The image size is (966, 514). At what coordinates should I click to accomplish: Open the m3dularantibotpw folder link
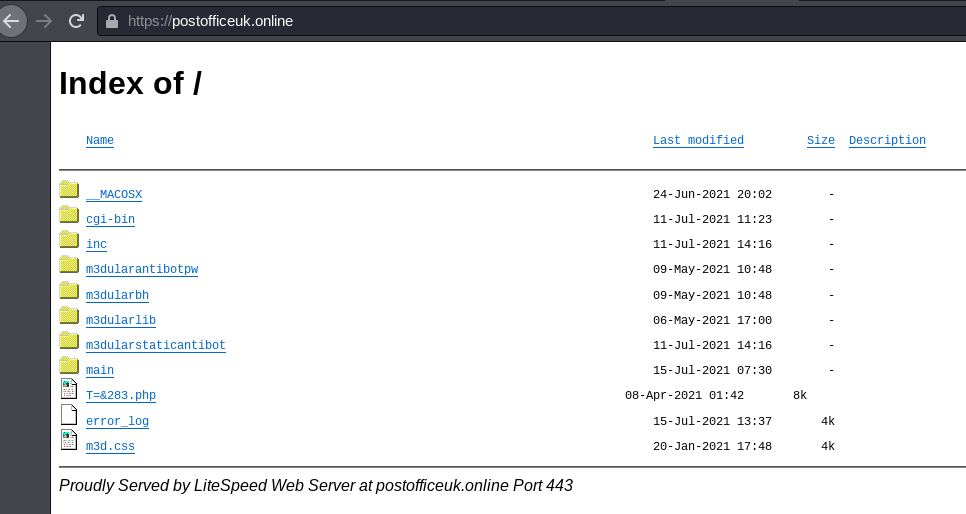coord(135,270)
